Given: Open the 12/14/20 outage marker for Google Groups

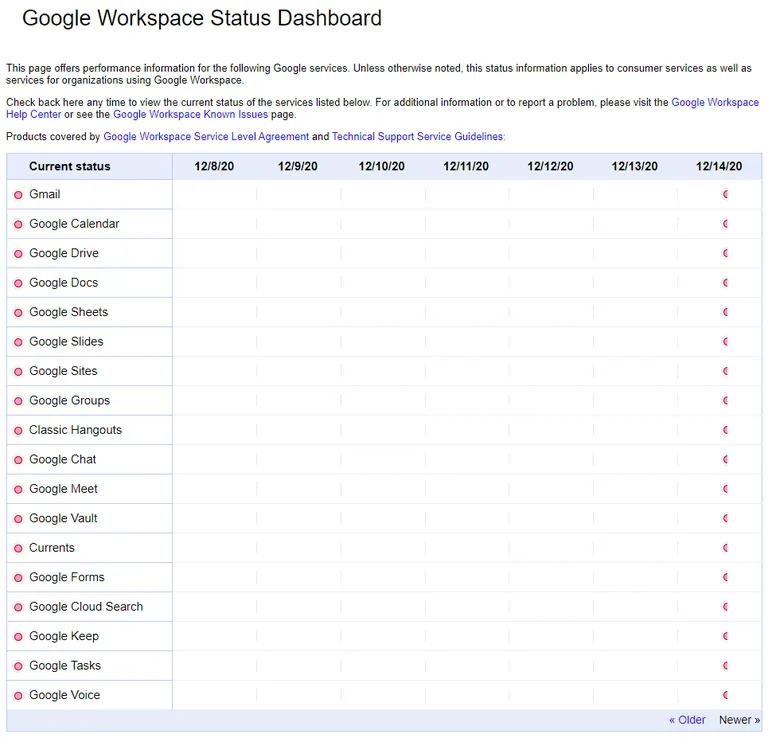Looking at the screenshot, I should (725, 401).
